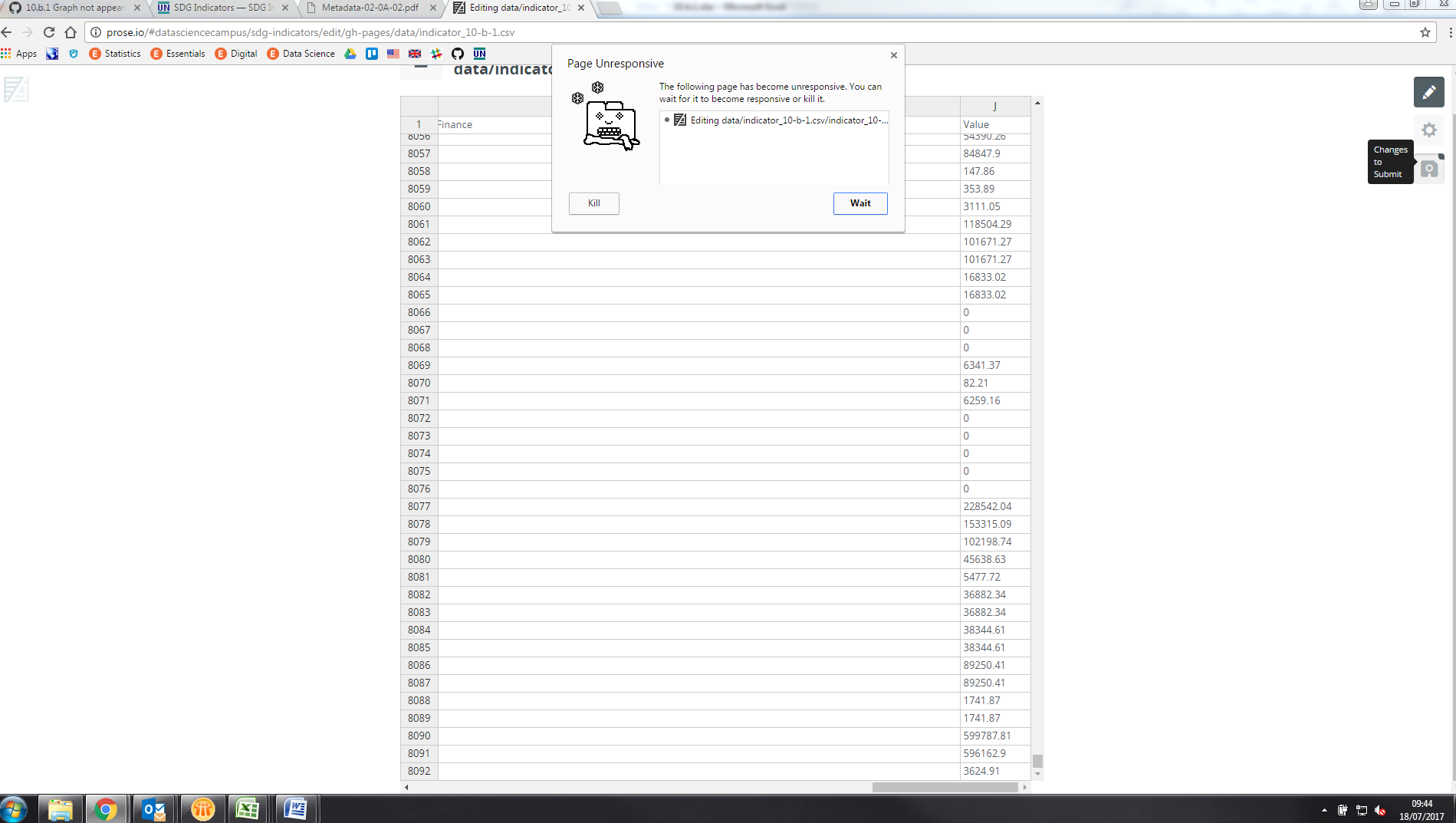Image resolution: width=1456 pixels, height=823 pixels.
Task: Kill the unresponsive page
Action: click(593, 203)
